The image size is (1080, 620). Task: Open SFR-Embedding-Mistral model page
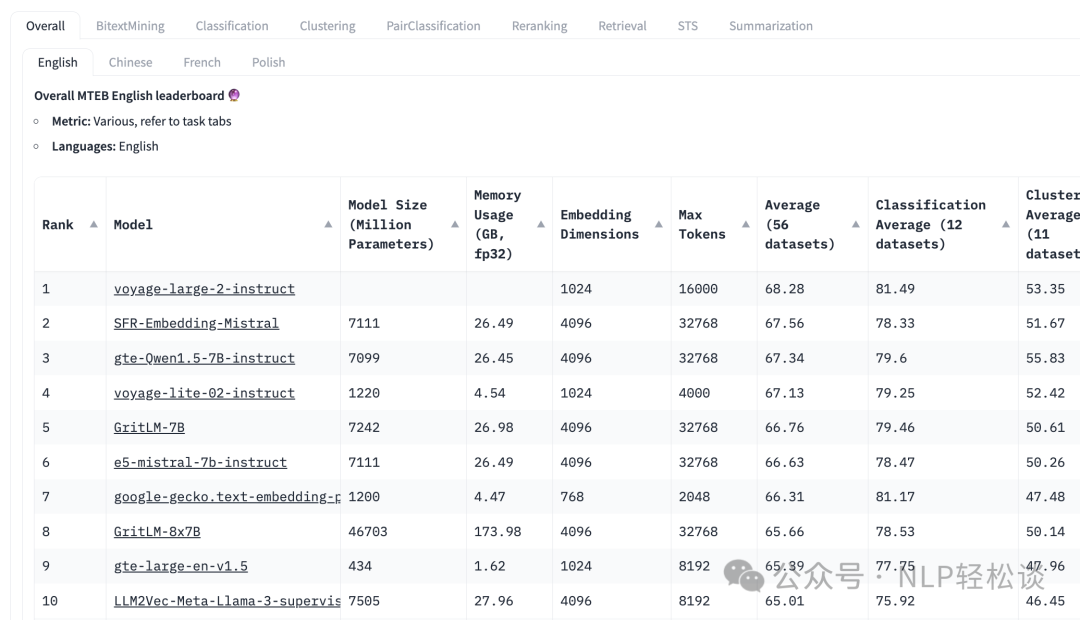[x=196, y=324]
